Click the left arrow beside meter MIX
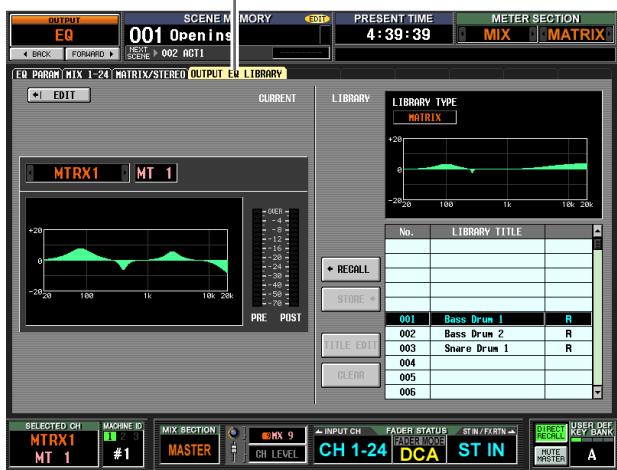The height and width of the screenshot is (470, 617). [462, 35]
